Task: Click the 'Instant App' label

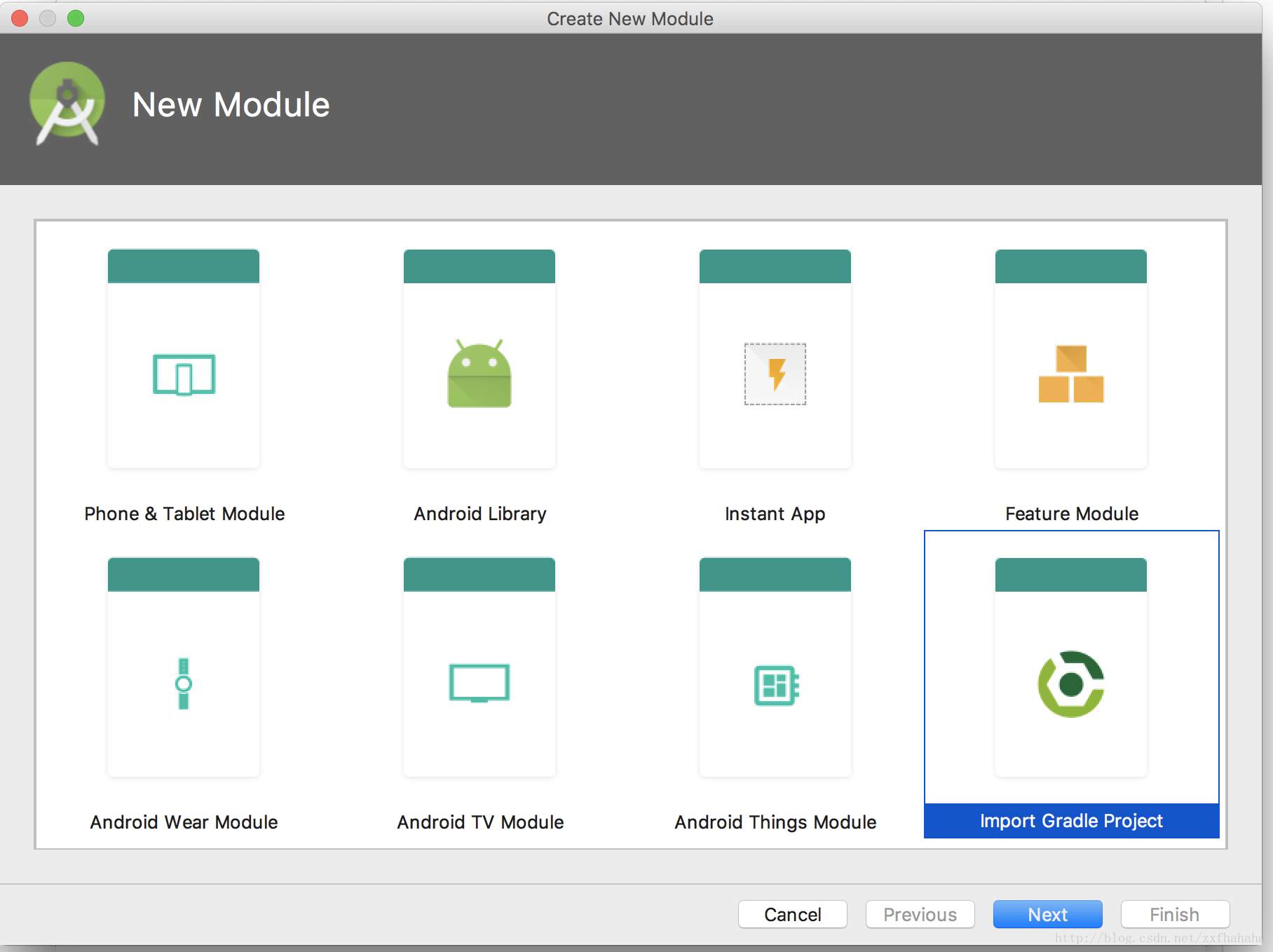Action: [x=775, y=514]
